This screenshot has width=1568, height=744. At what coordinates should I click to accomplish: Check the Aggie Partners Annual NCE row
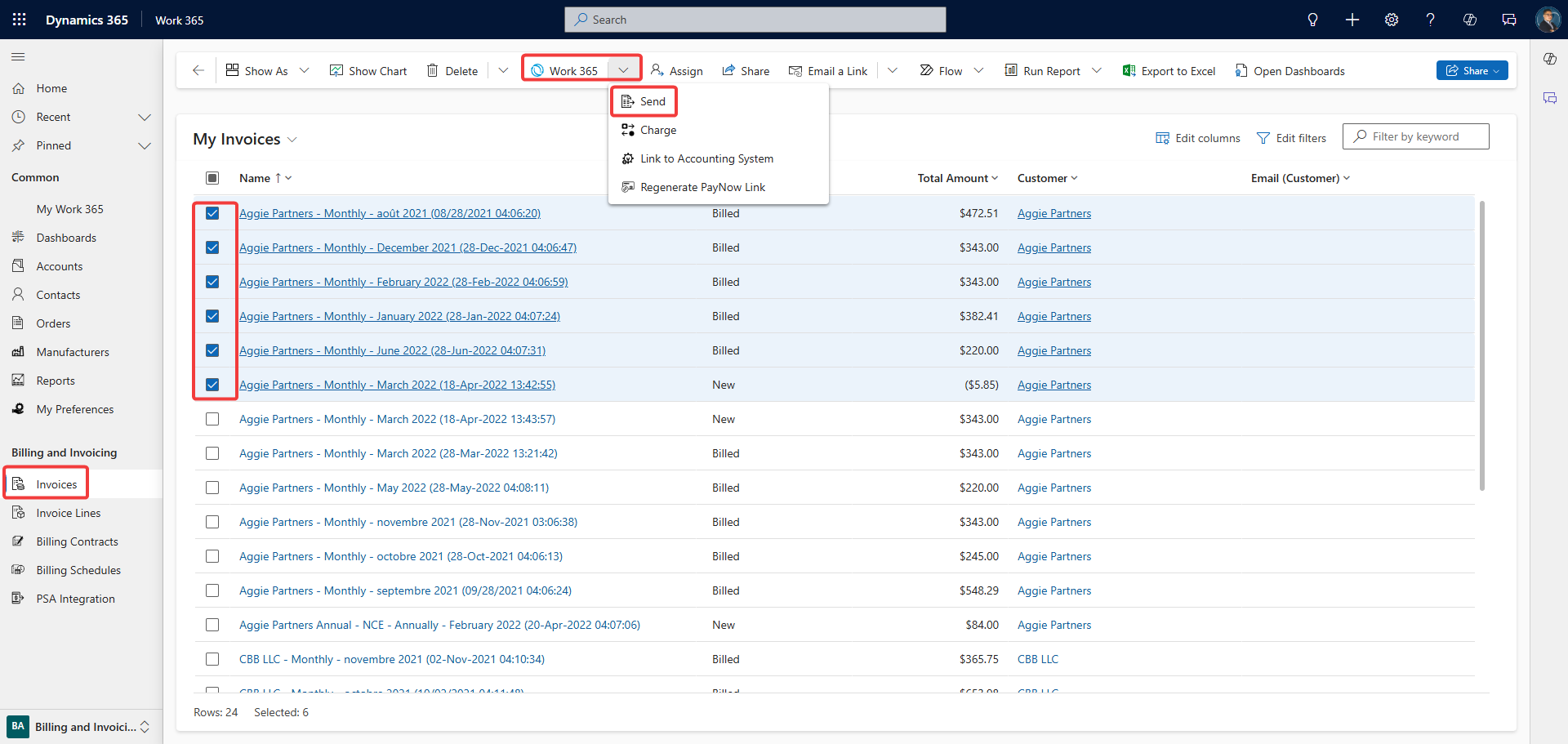212,625
